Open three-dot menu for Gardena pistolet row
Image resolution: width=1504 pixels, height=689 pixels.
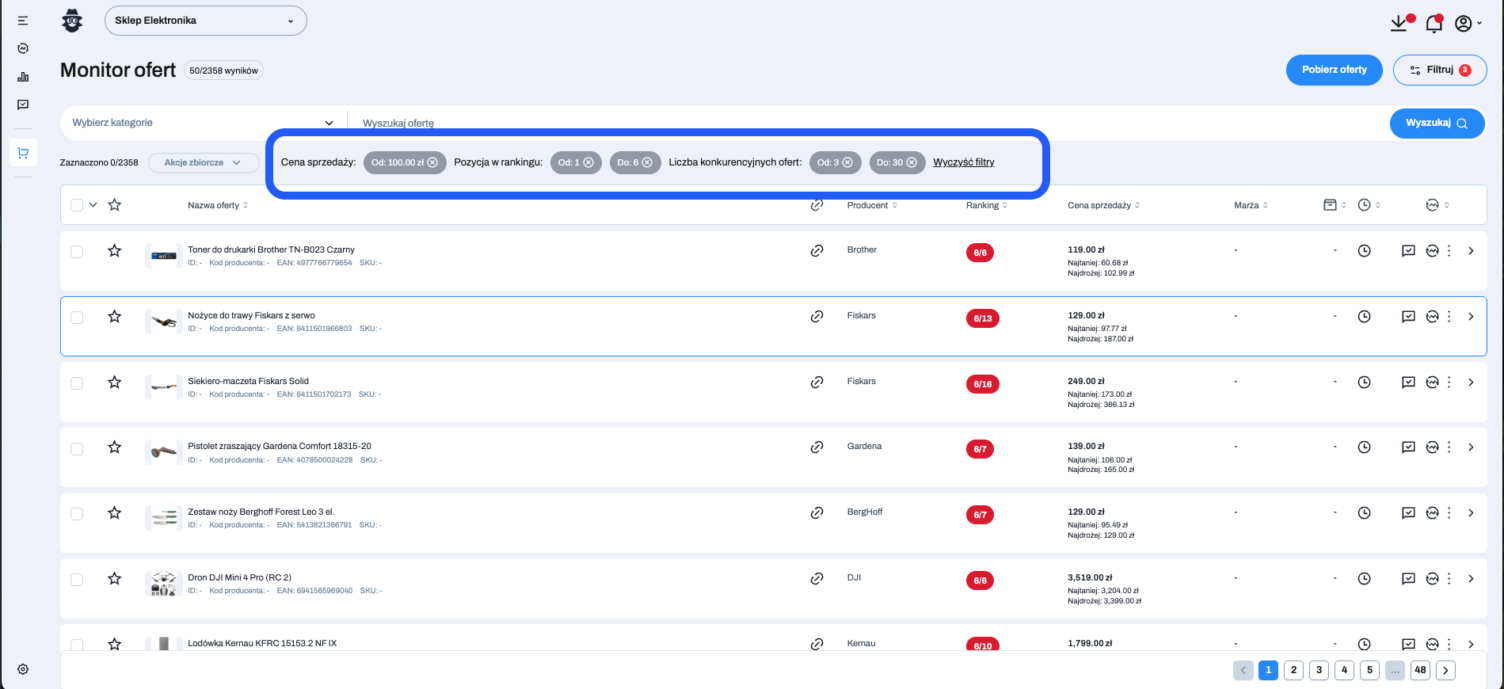[1449, 447]
